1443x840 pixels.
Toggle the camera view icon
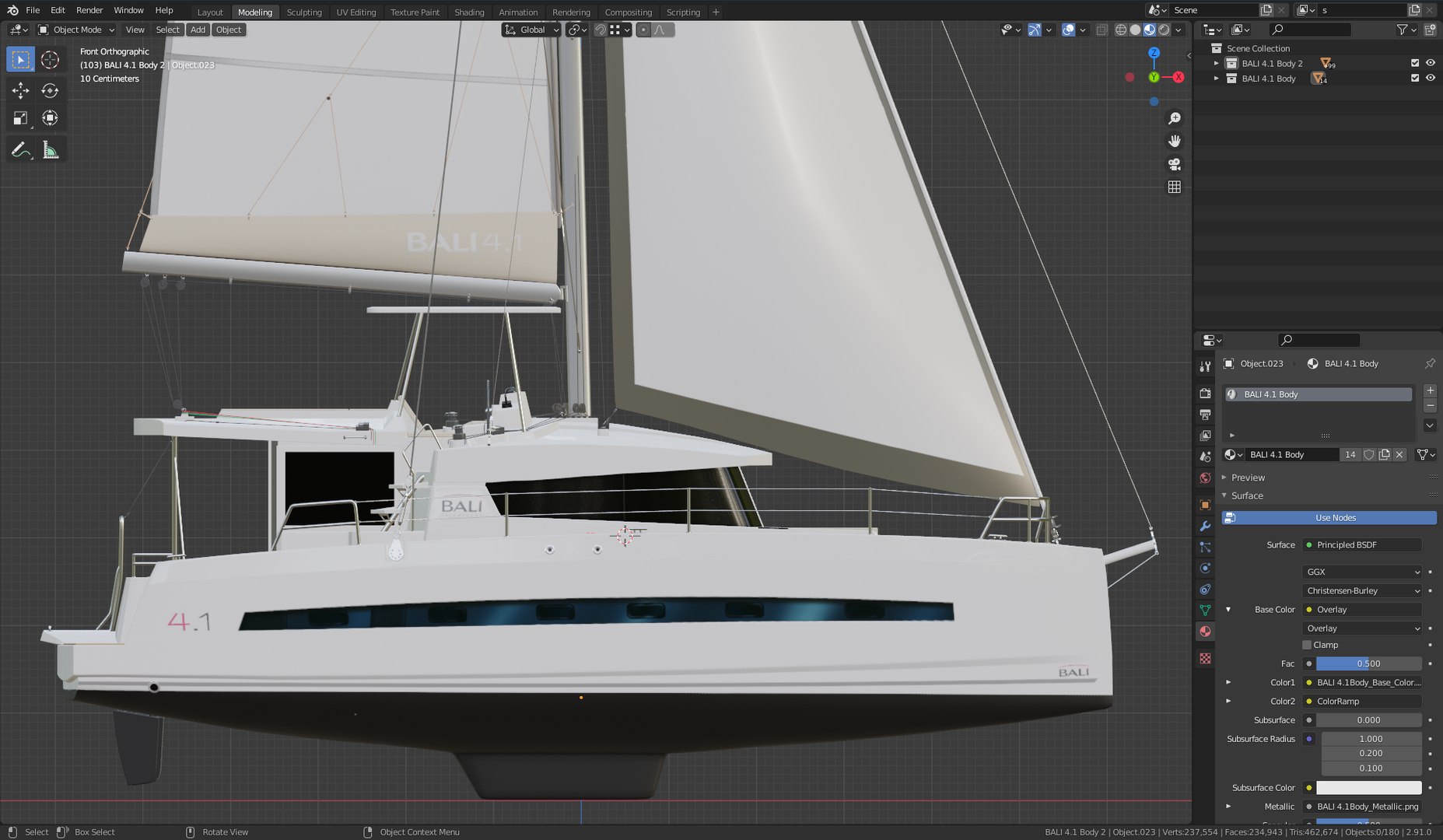coord(1175,164)
